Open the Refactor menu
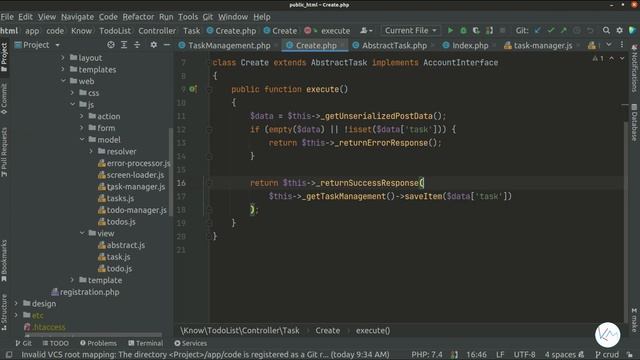 [x=138, y=17]
